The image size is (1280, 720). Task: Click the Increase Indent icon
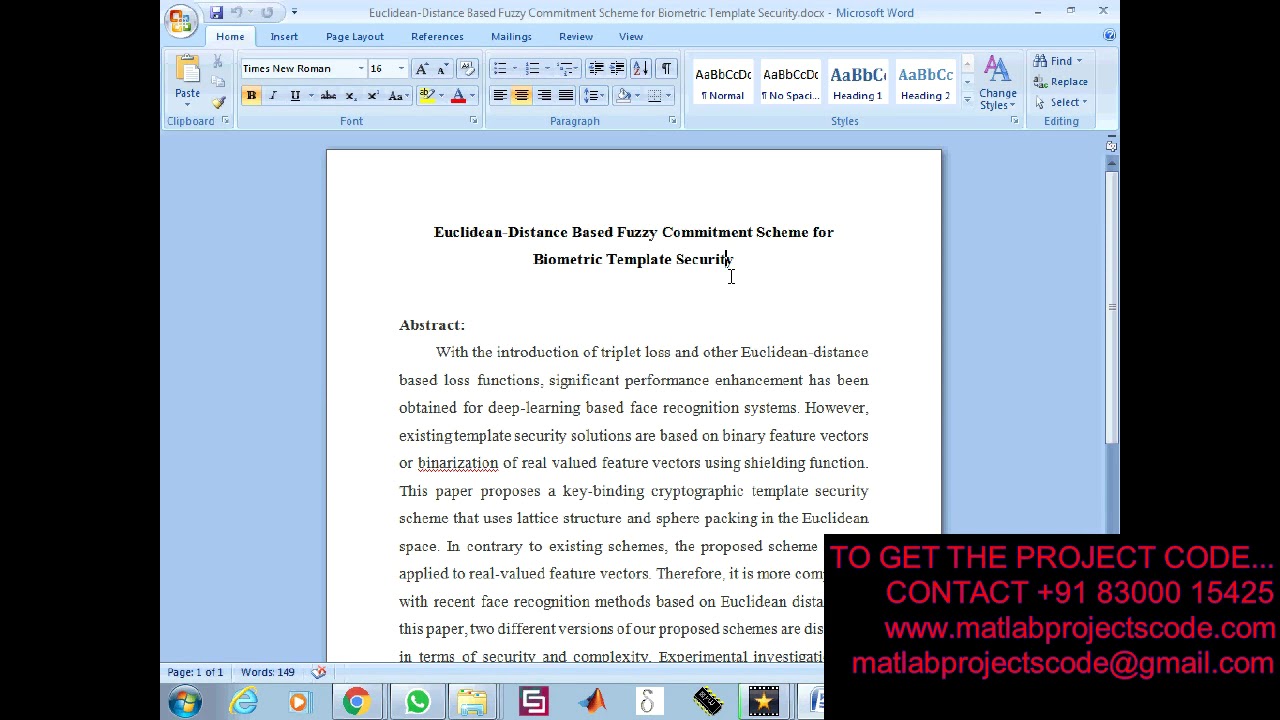coord(617,69)
